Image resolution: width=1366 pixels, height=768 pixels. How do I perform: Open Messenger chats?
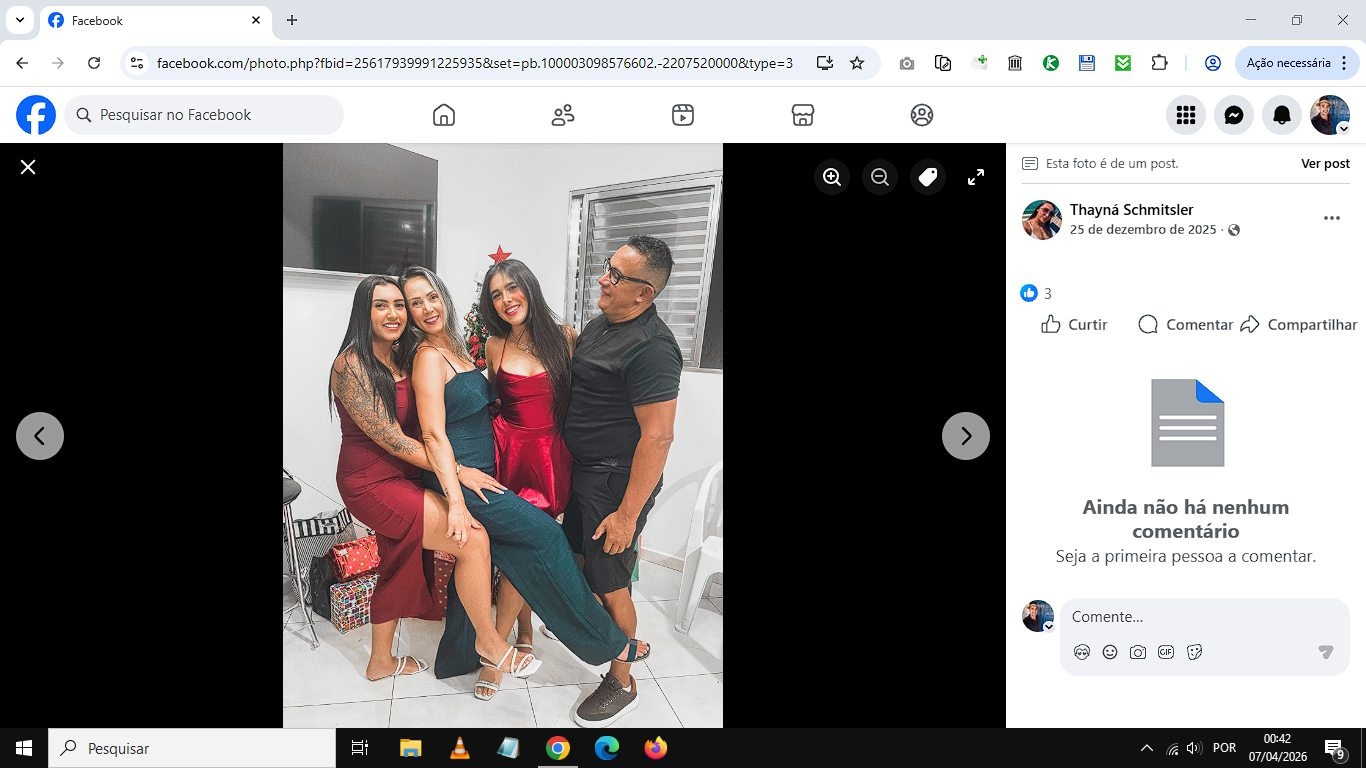(1234, 116)
